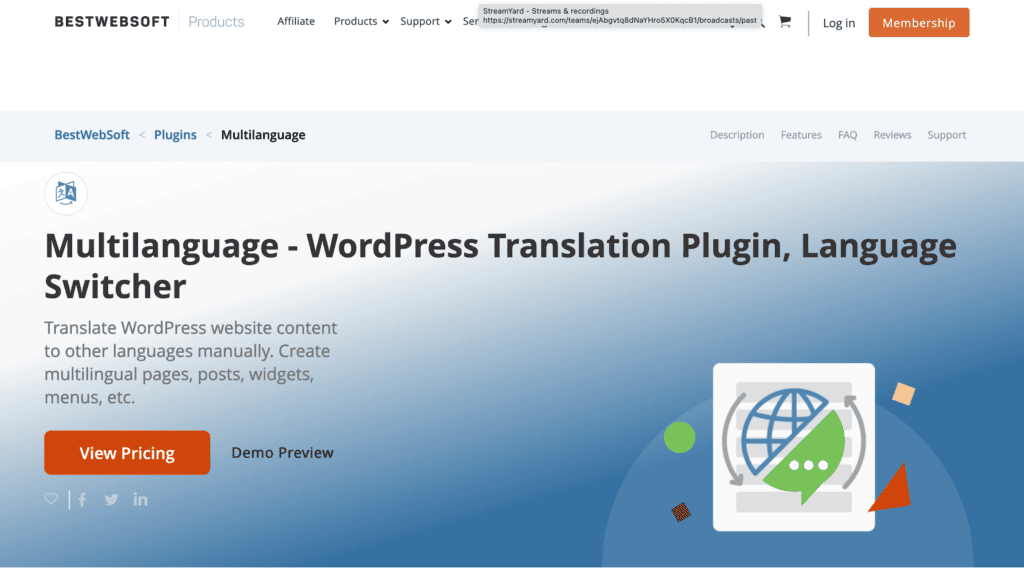
Task: Click the View Pricing button
Action: (127, 452)
